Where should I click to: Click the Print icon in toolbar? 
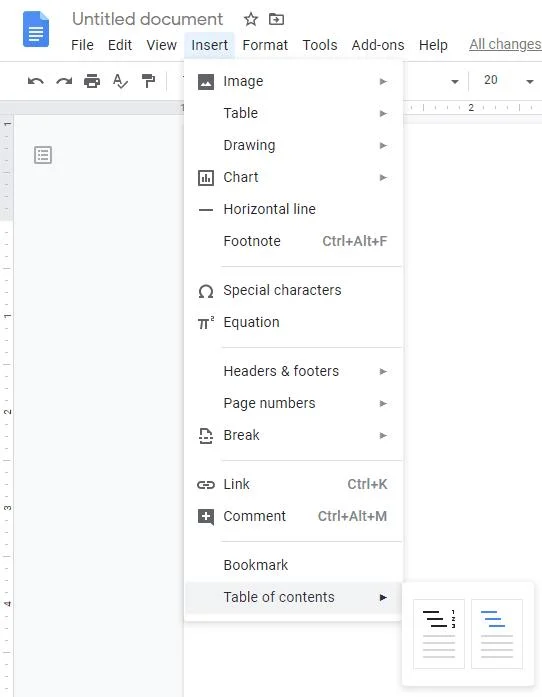92,81
